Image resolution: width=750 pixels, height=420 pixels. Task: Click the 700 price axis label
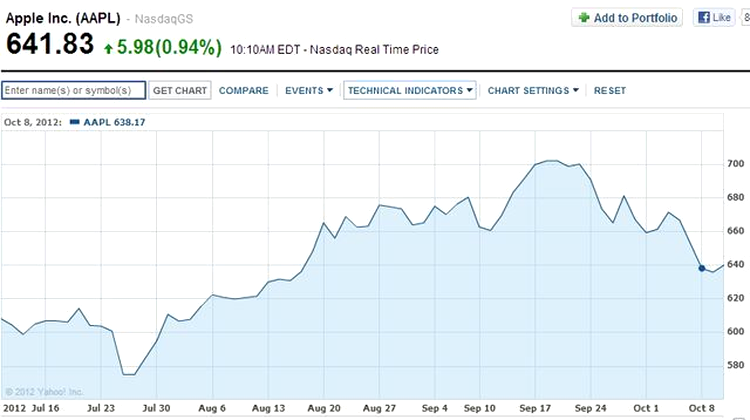735,164
